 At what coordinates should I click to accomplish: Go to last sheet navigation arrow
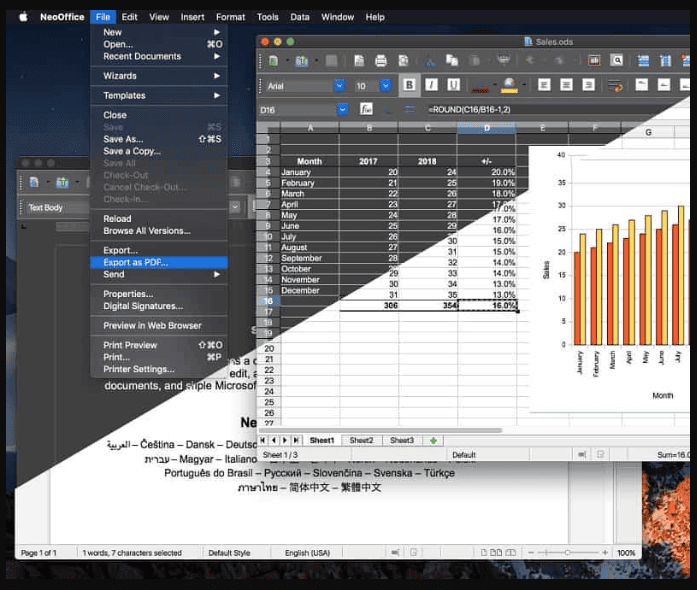[296, 440]
